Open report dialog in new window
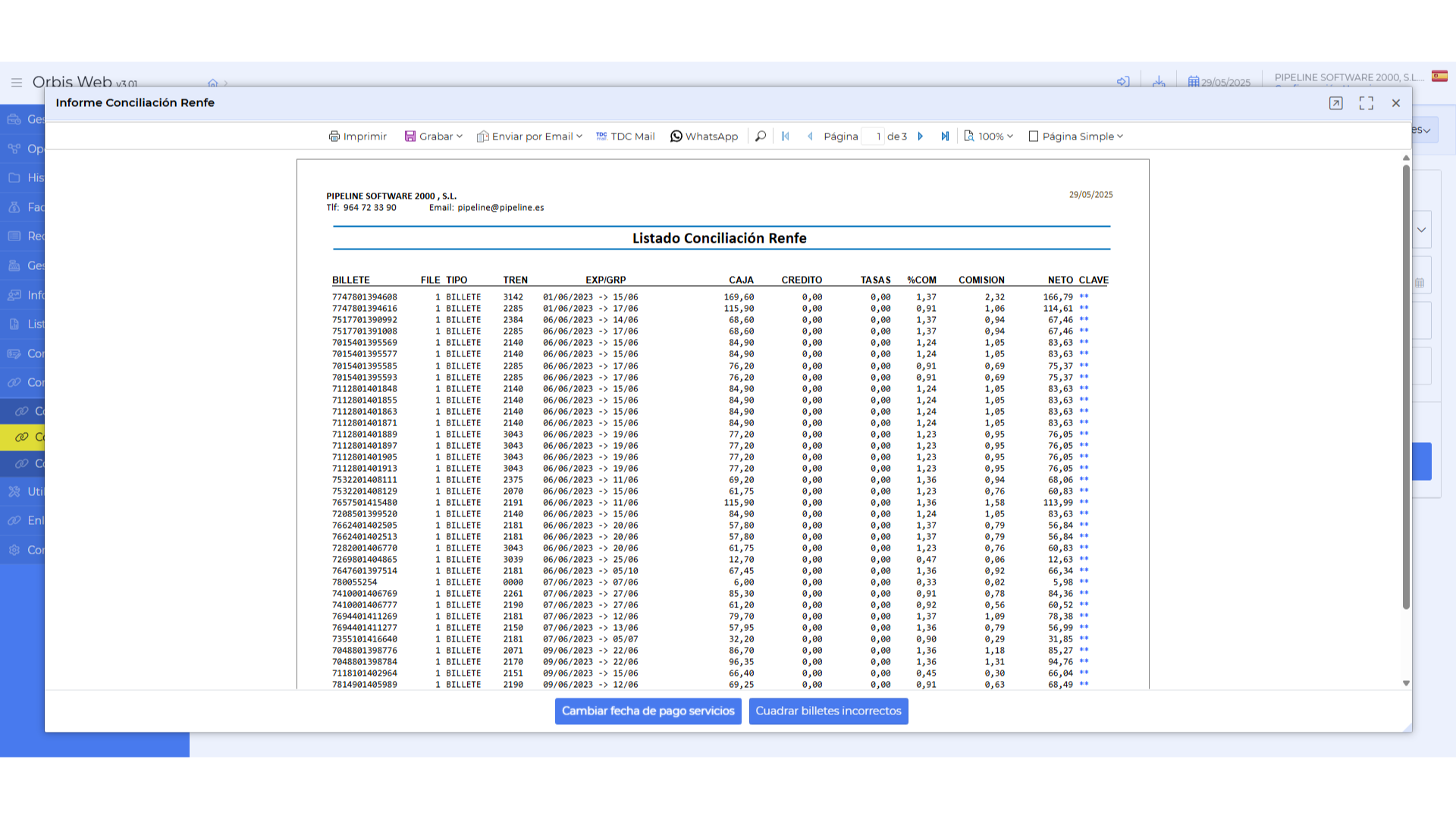The image size is (1456, 819). pyautogui.click(x=1336, y=103)
